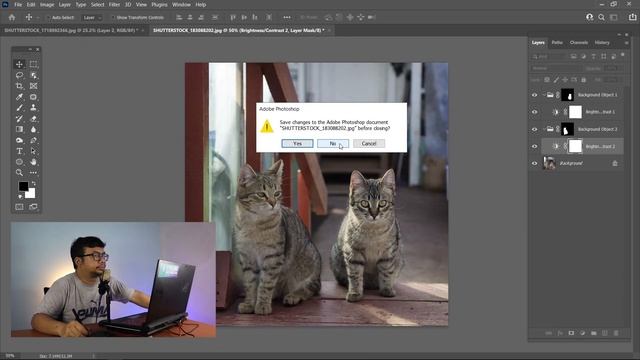Select the Brush tool
640x360 pixels.
pos(19,108)
